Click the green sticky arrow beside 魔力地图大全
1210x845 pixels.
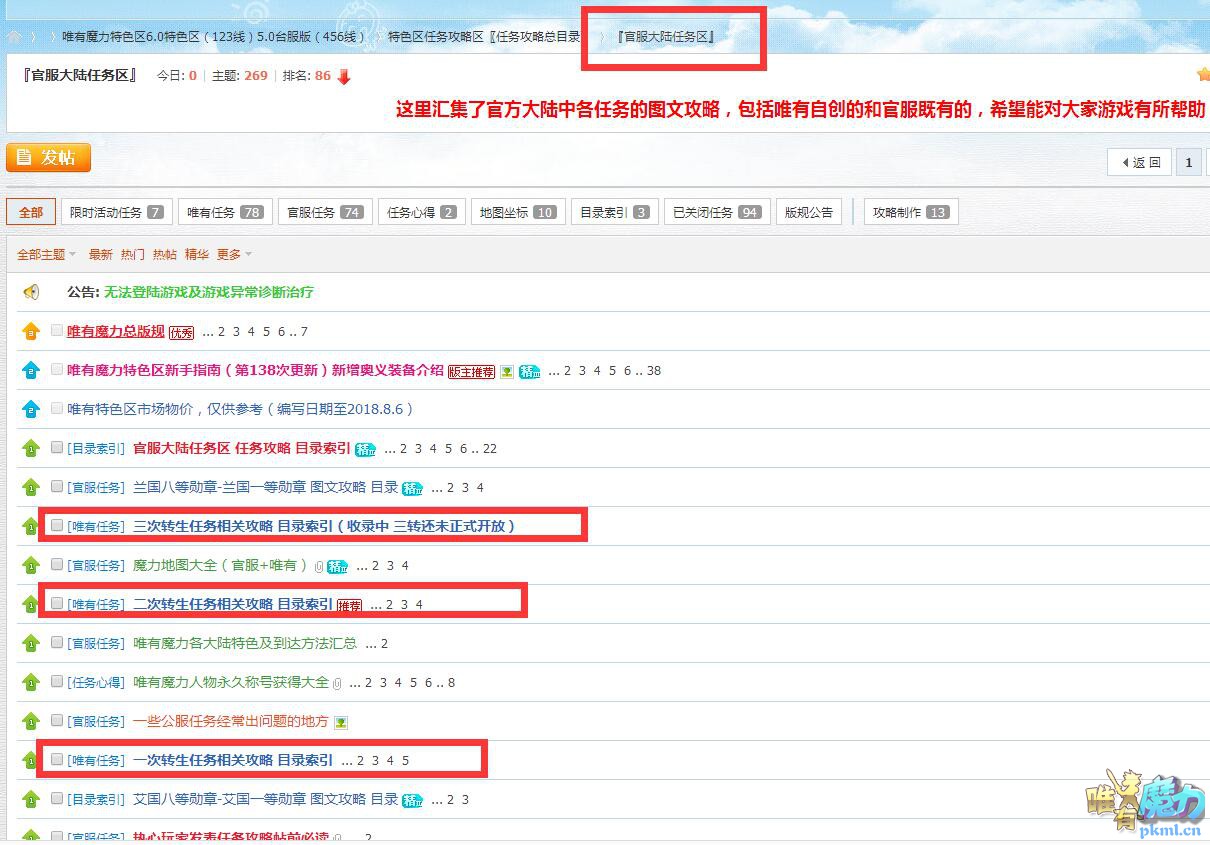click(x=31, y=565)
